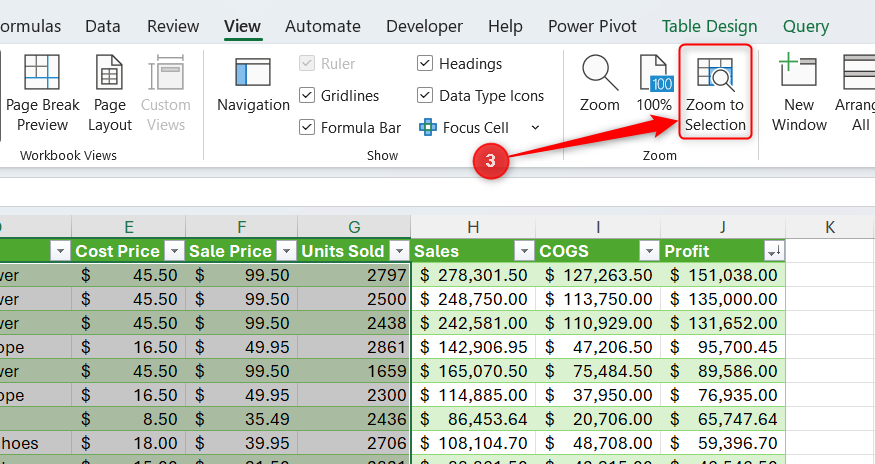Open the Navigation pane
Screen dimensions: 875x464
pos(253,85)
